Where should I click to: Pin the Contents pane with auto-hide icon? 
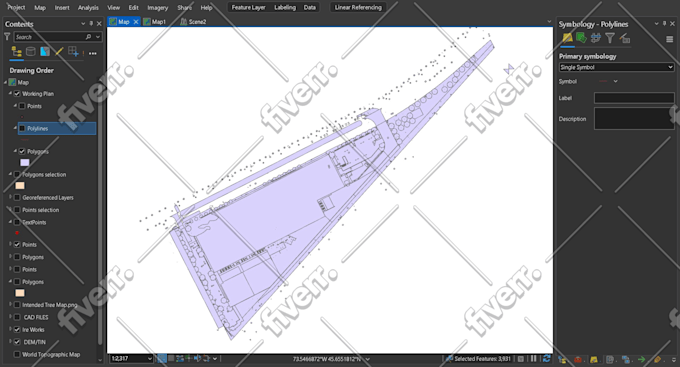91,23
